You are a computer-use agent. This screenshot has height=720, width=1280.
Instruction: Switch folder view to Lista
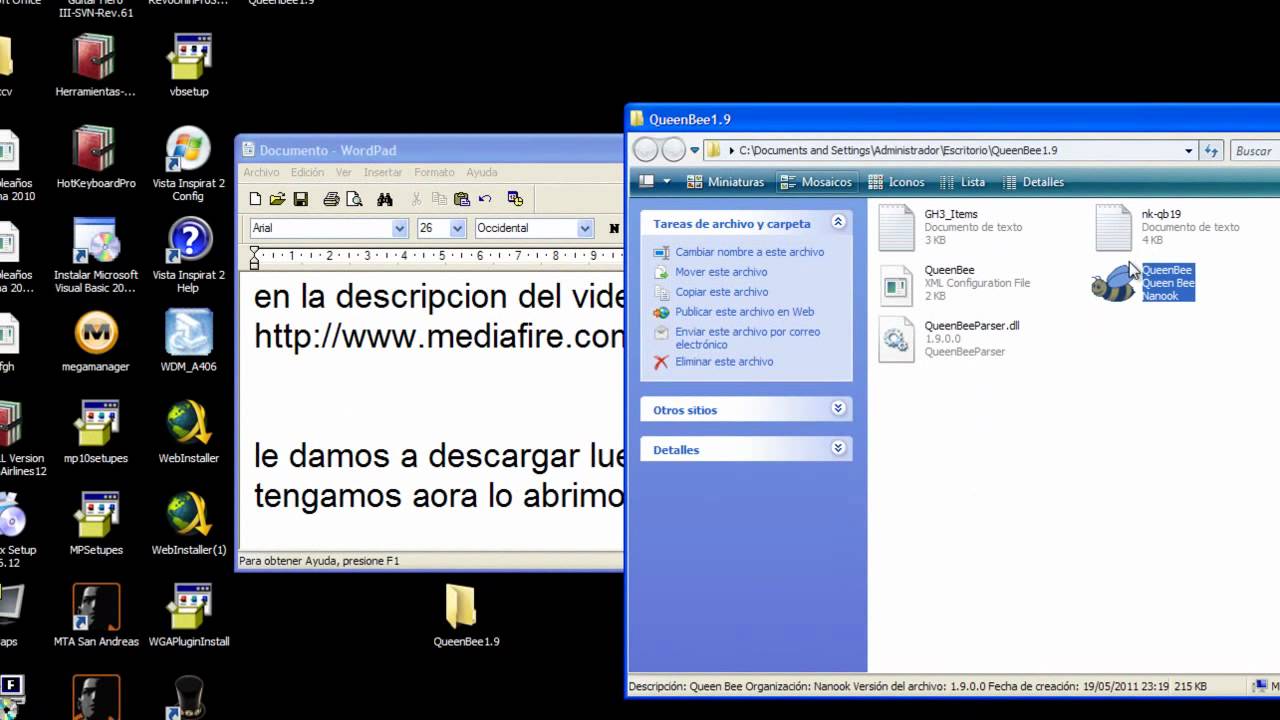coord(962,182)
